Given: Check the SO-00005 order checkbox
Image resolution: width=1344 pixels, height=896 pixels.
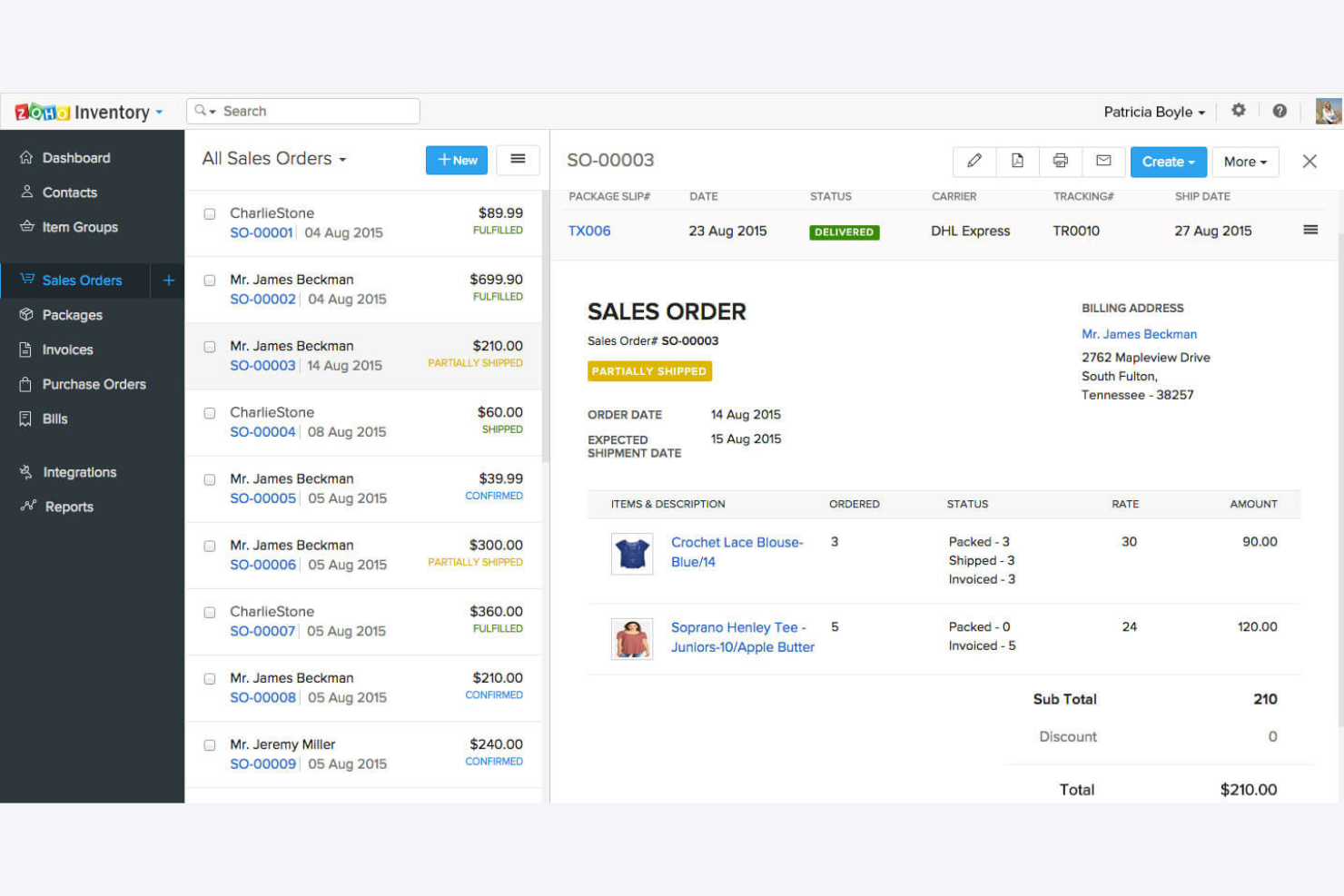Looking at the screenshot, I should tap(210, 479).
